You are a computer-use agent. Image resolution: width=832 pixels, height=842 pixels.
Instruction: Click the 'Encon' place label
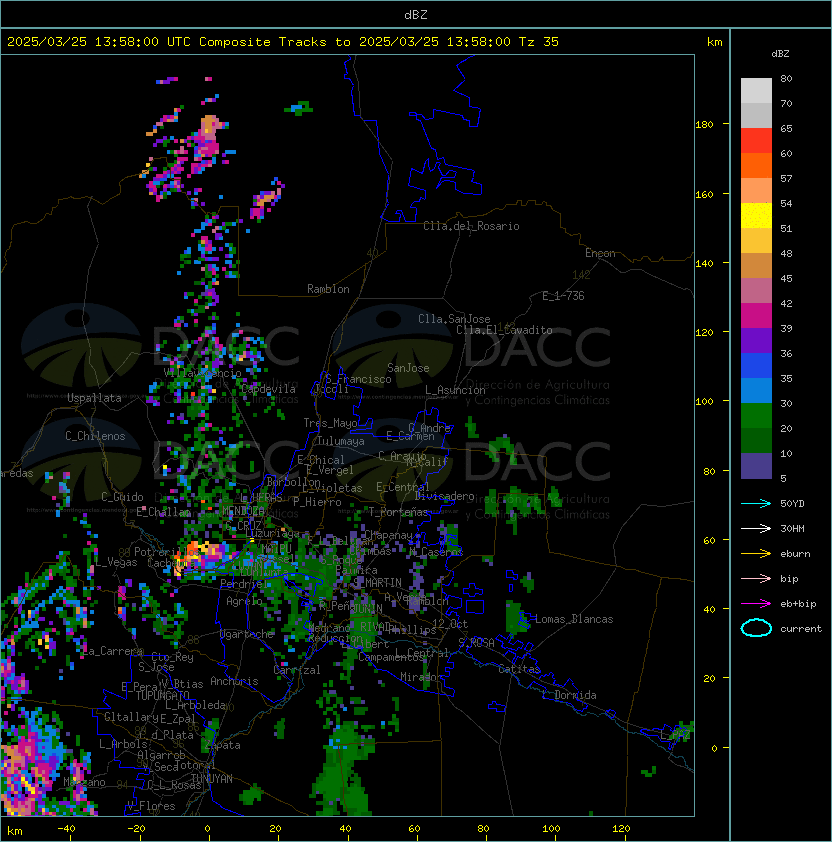600,253
